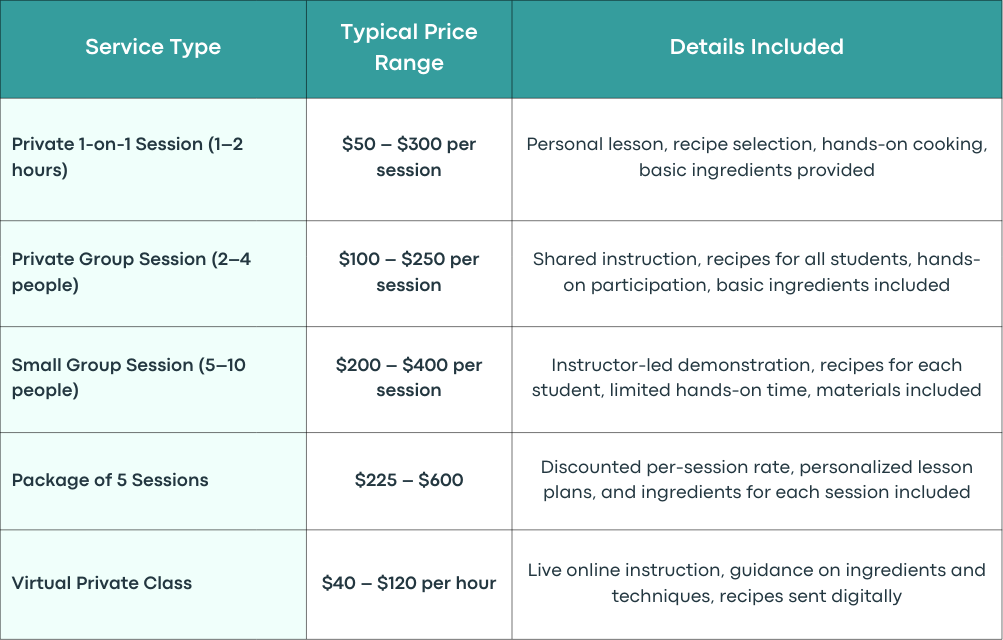
Task: Click the Details Included column header
Action: (x=757, y=47)
